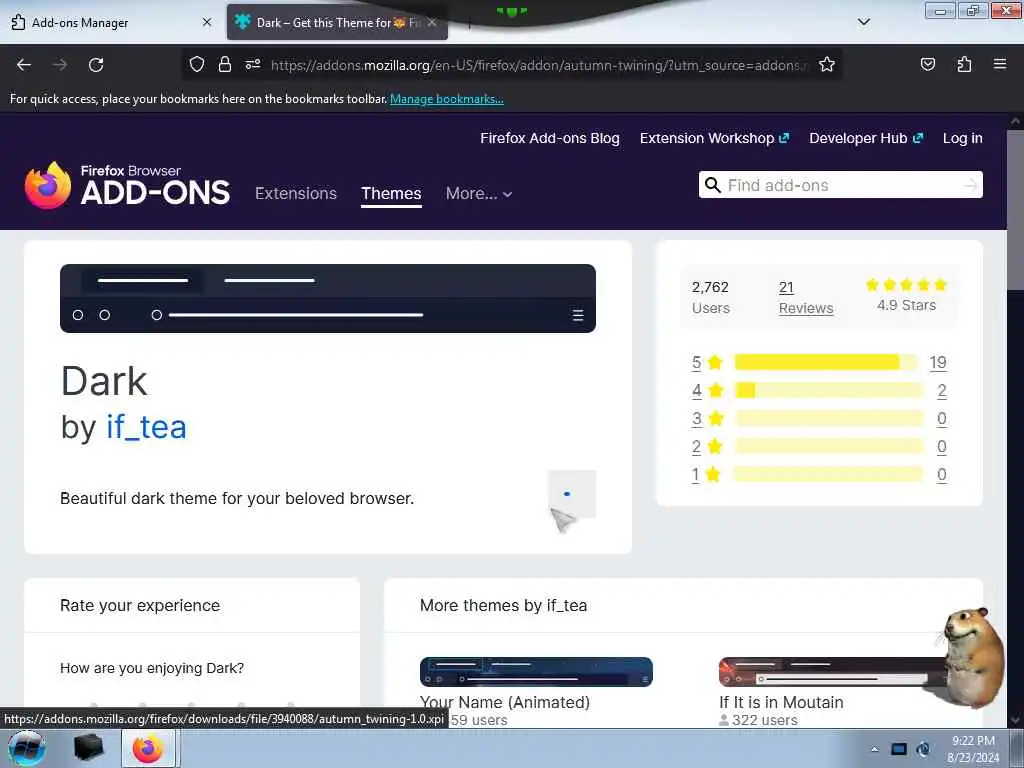Open the Extensions puzzle toolbar icon
This screenshot has width=1024, height=768.
(964, 64)
